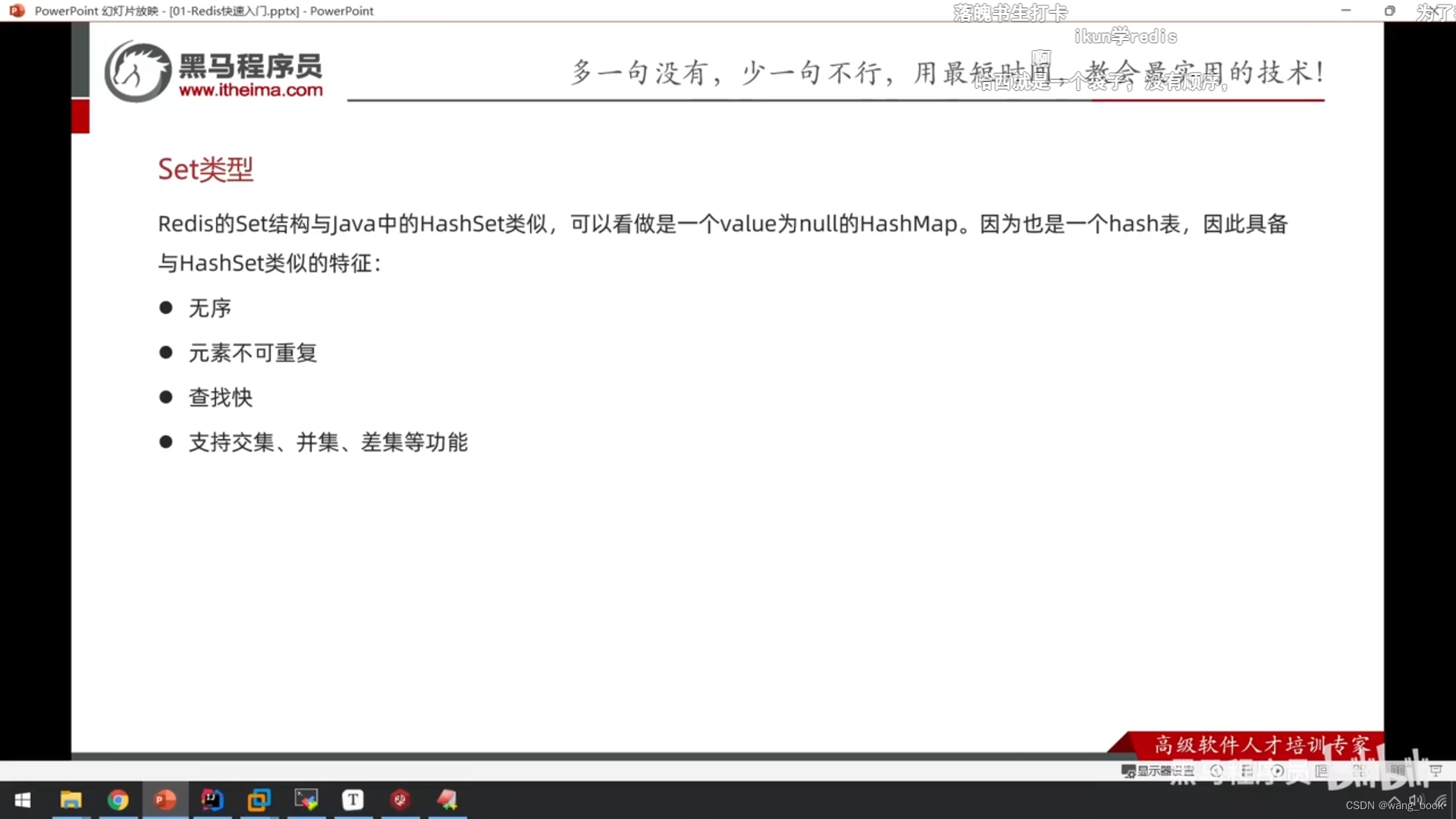The image size is (1456, 819).
Task: Open IntelliJ IDEA from the taskbar
Action: [213, 800]
